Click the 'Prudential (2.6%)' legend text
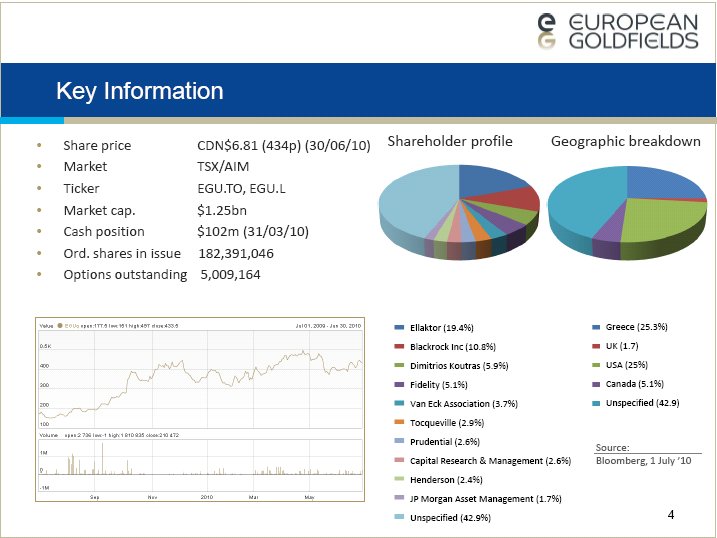The image size is (717, 538). 444,442
